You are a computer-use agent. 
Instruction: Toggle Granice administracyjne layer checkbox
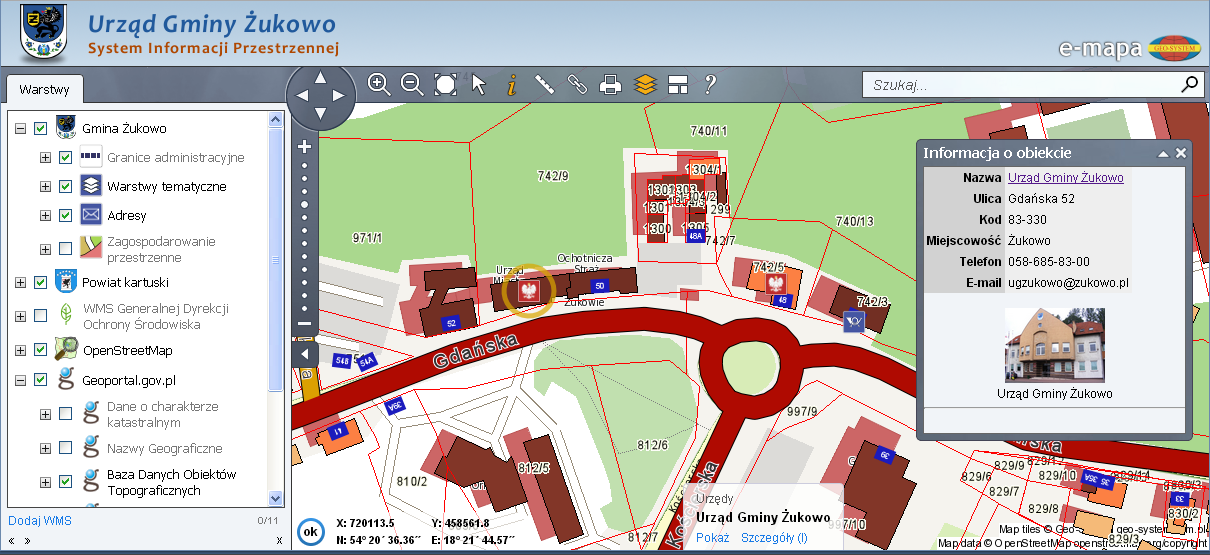tap(65, 157)
